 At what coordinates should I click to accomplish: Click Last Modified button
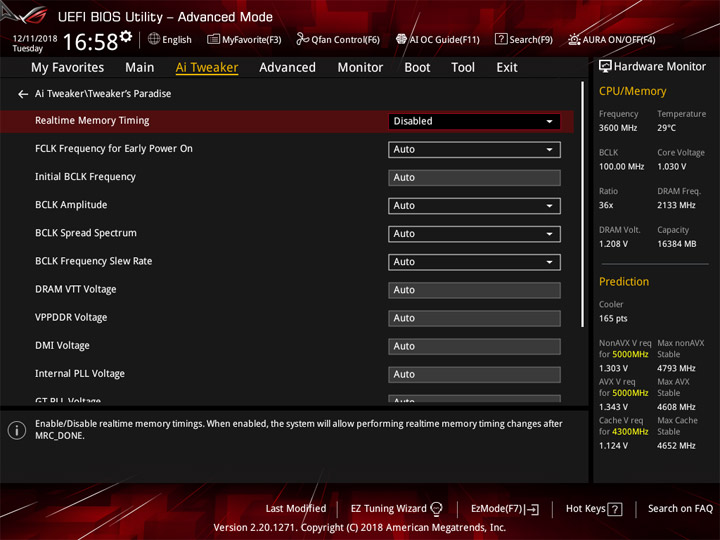(296, 509)
